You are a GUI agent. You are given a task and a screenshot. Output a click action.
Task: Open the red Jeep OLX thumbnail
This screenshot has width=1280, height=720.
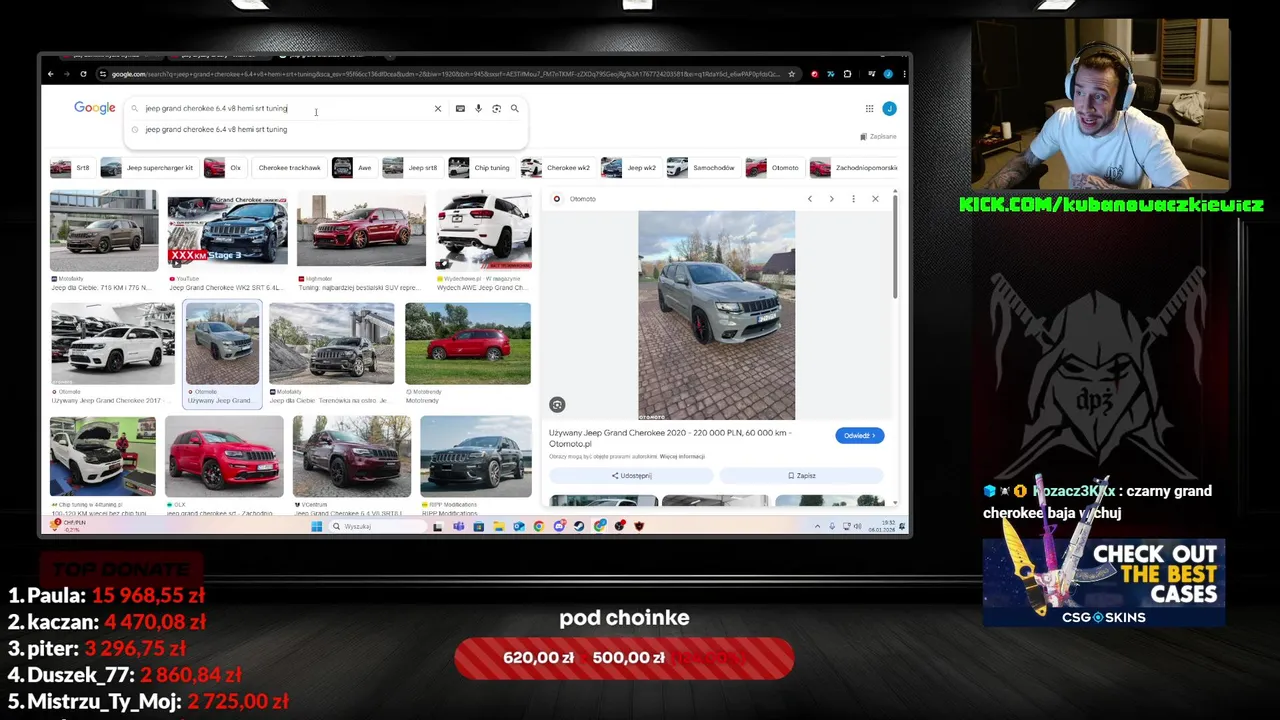coord(224,457)
